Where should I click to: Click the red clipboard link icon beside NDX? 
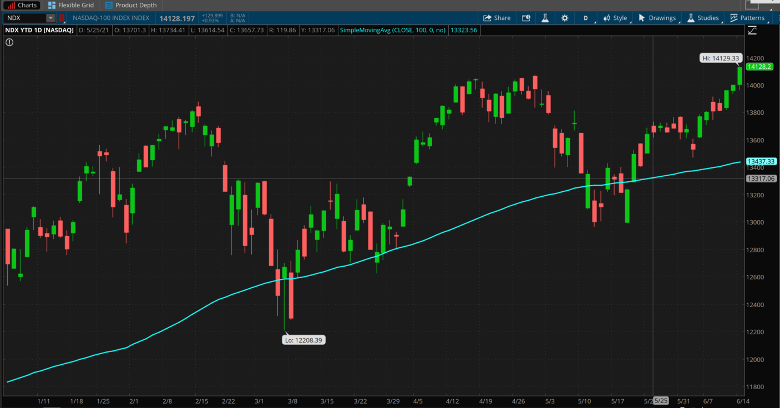click(62, 18)
